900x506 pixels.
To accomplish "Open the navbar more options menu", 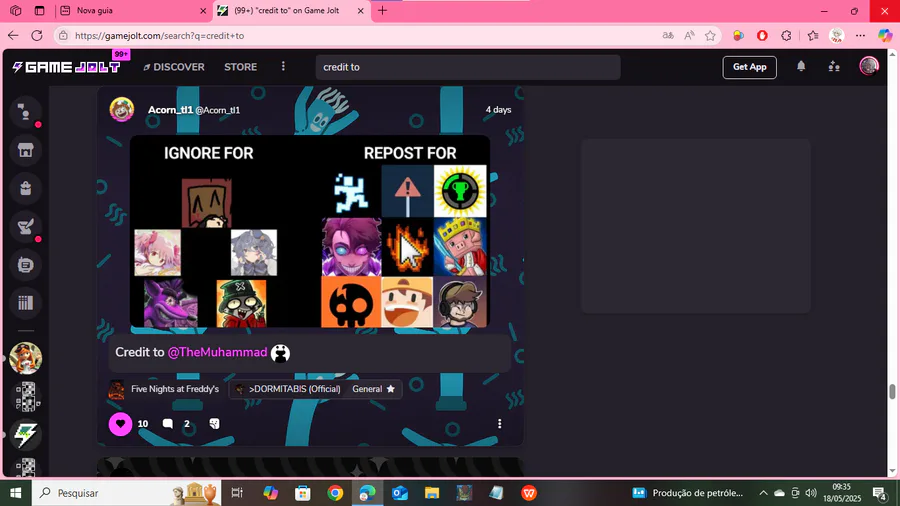I will pos(283,67).
